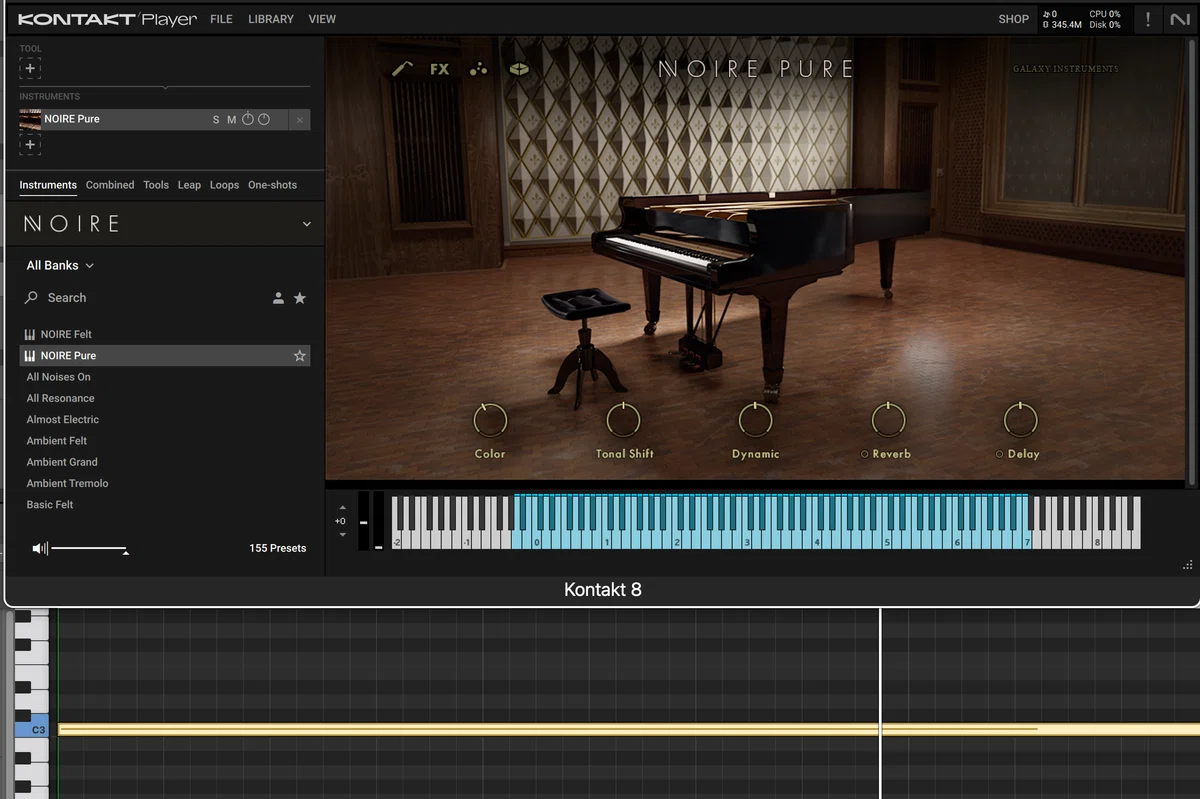This screenshot has width=1200, height=799.
Task: Toggle the Reverb effect on
Action: pyautogui.click(x=864, y=454)
